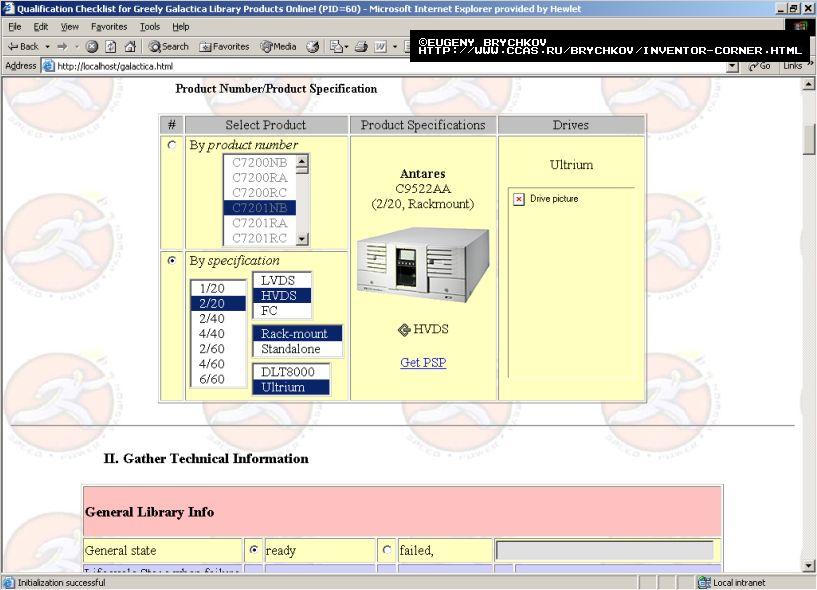Open the address bar dropdown arrow
The image size is (817, 590).
click(x=732, y=66)
